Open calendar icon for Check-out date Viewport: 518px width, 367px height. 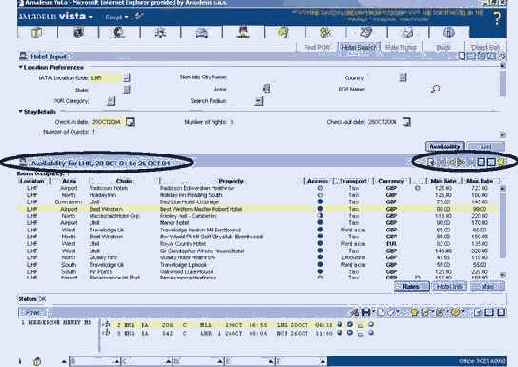[406, 122]
